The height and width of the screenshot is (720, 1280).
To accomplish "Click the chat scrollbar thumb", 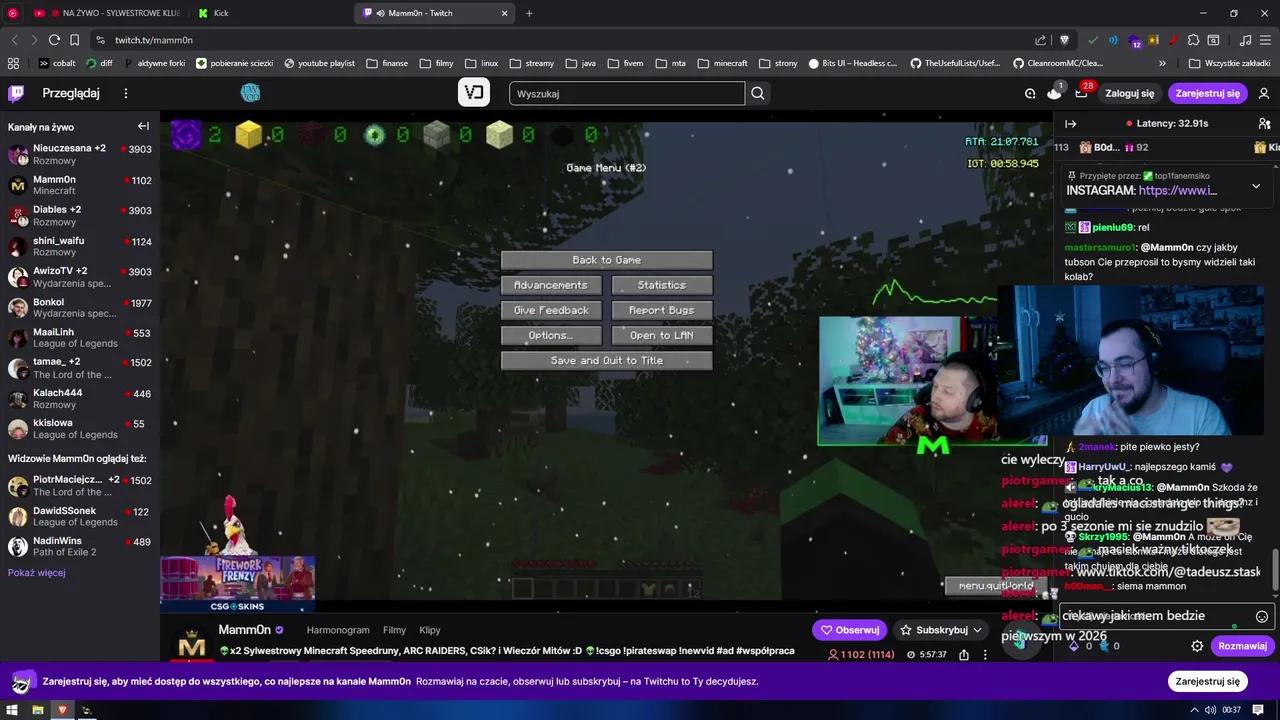I will 1275,570.
